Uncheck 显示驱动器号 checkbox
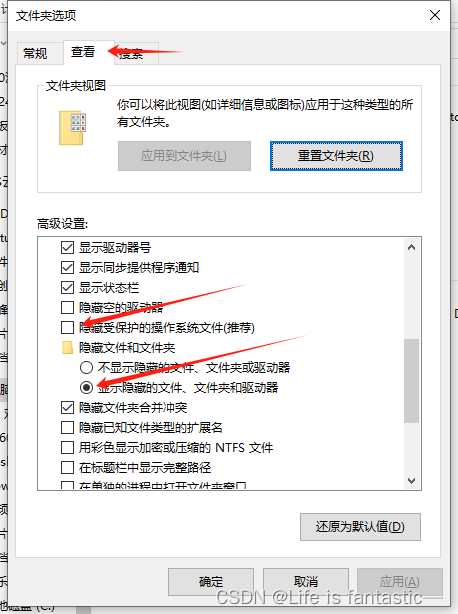The height and width of the screenshot is (614, 458). click(67, 247)
